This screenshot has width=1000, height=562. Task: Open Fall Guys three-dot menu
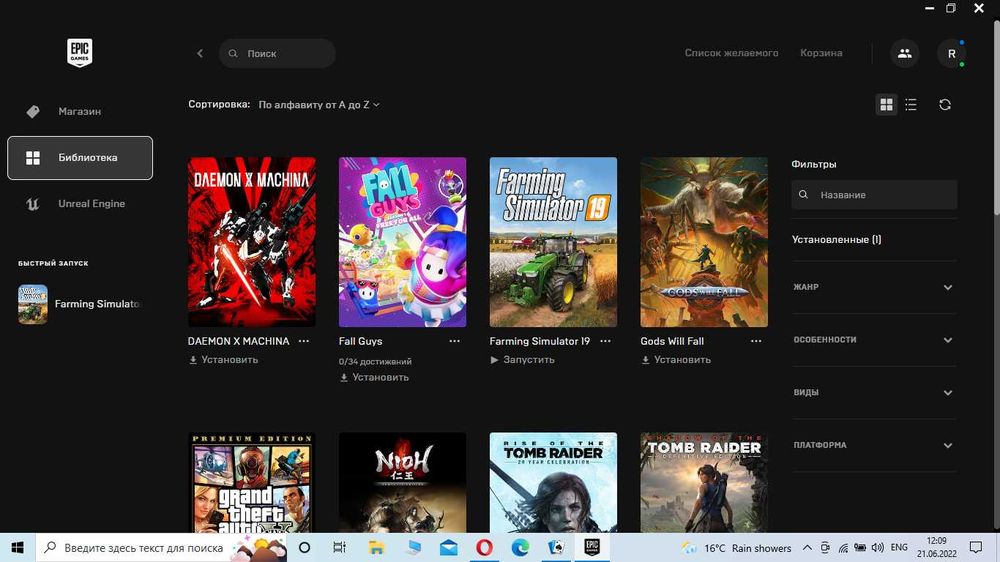coord(454,341)
